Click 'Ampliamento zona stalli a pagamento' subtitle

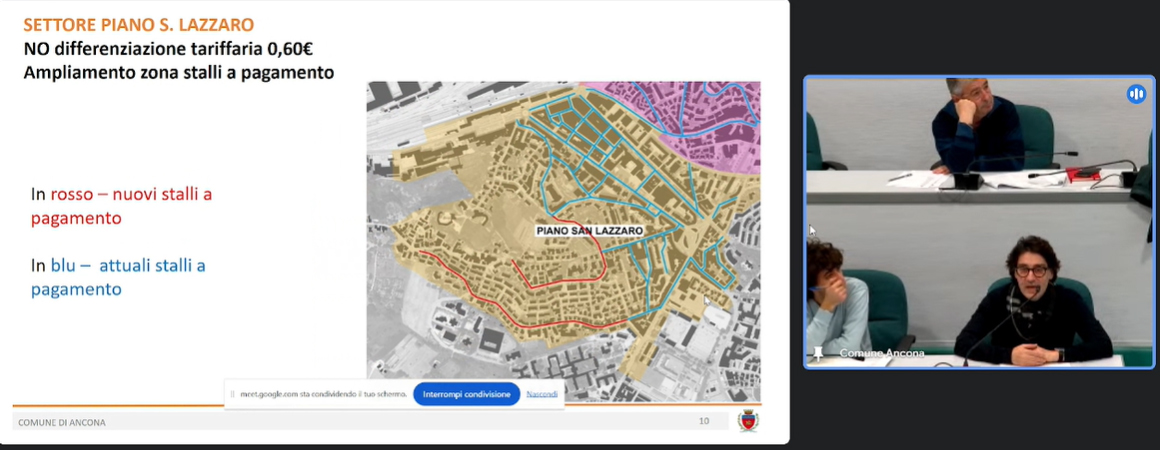click(178, 72)
